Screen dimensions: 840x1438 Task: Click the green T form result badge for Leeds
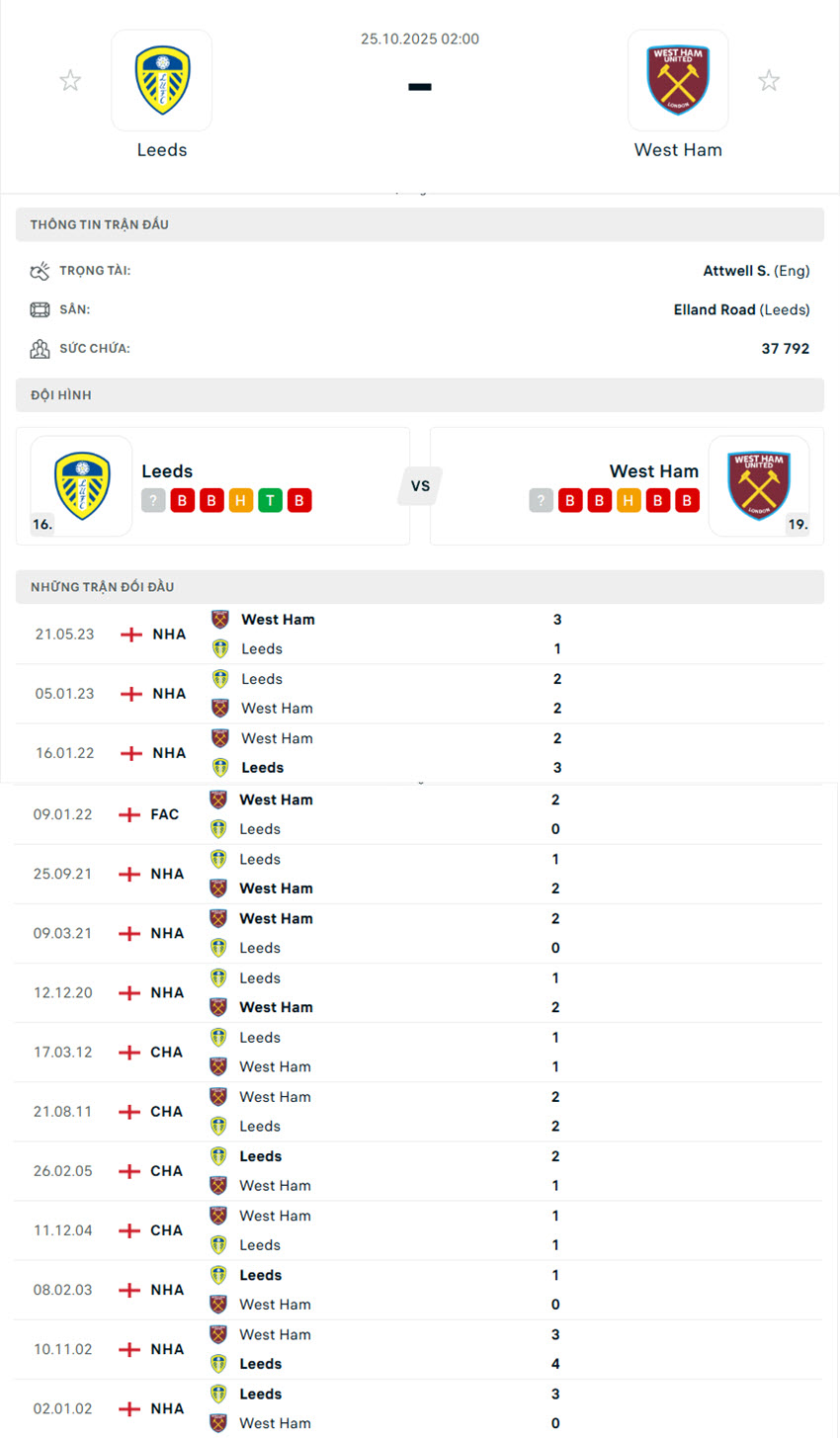[x=269, y=500]
